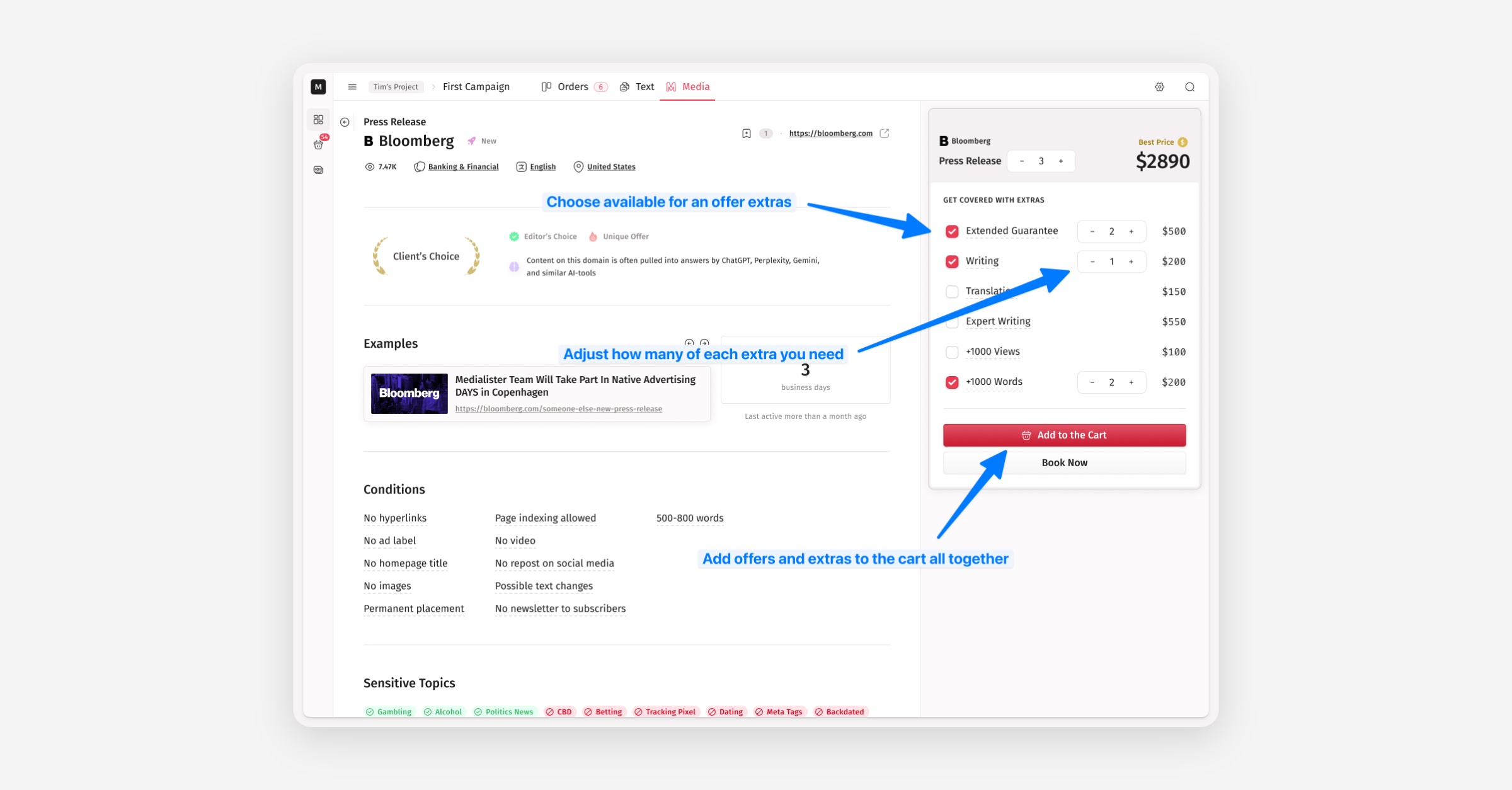Screen dimensions: 1512x790
Task: Click the settings gear icon
Action: click(1159, 87)
